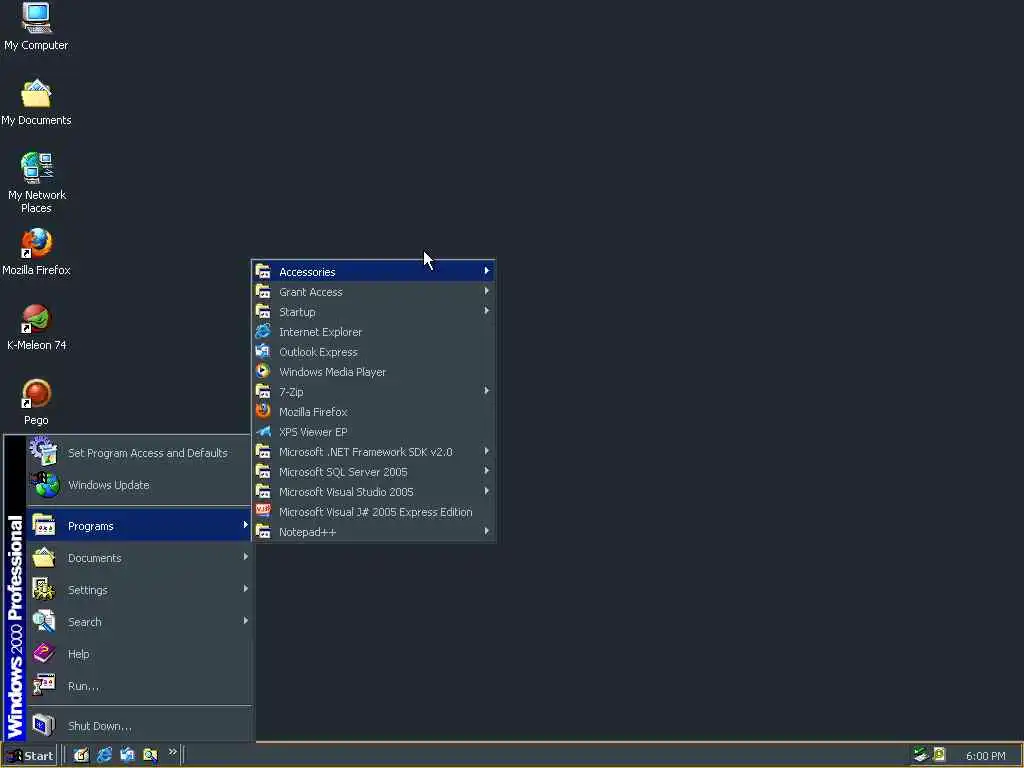Click the Set Program Access and Defaults icon
The height and width of the screenshot is (768, 1024).
pyautogui.click(x=44, y=451)
